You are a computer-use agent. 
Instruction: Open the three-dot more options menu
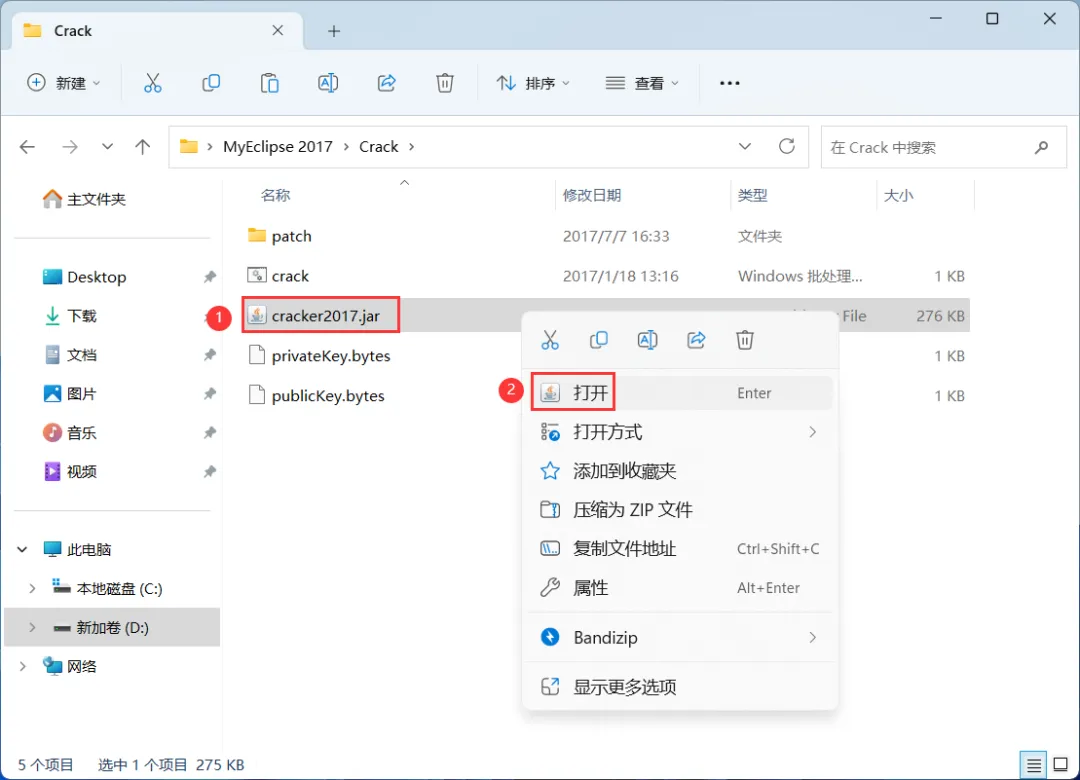click(729, 83)
